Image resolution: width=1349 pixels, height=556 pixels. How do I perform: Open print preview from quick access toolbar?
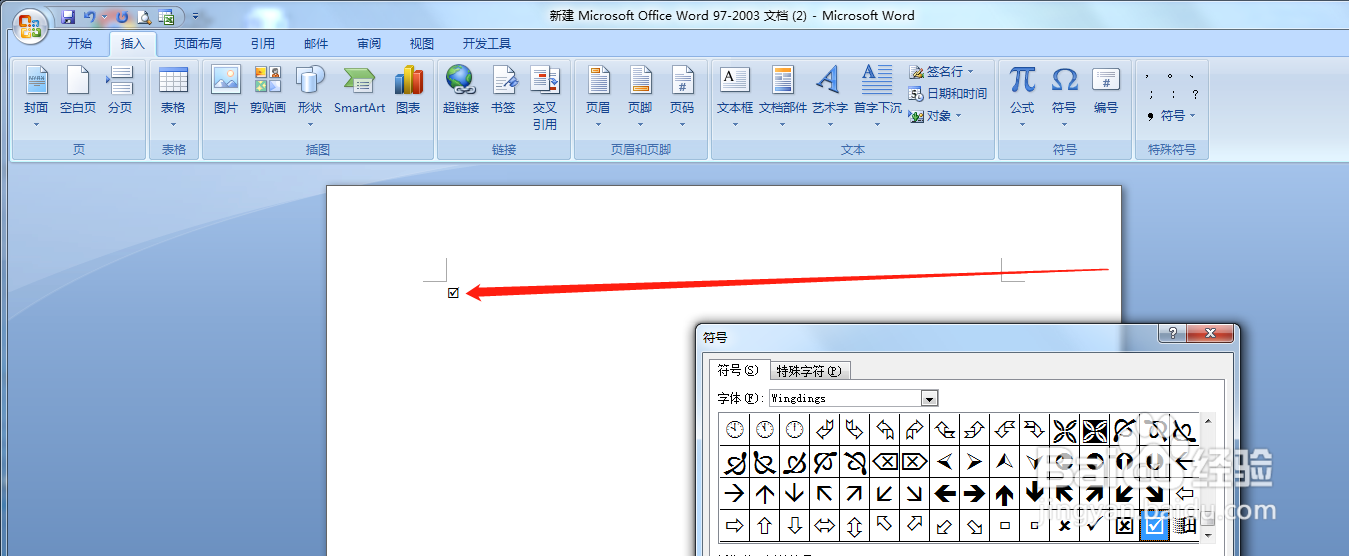click(144, 17)
